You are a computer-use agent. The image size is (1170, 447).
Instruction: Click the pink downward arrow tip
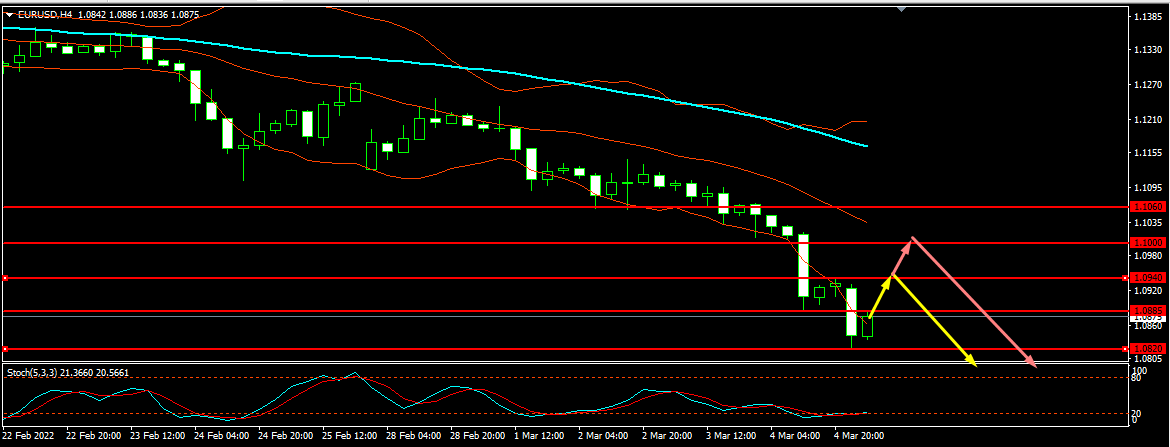(x=1034, y=366)
